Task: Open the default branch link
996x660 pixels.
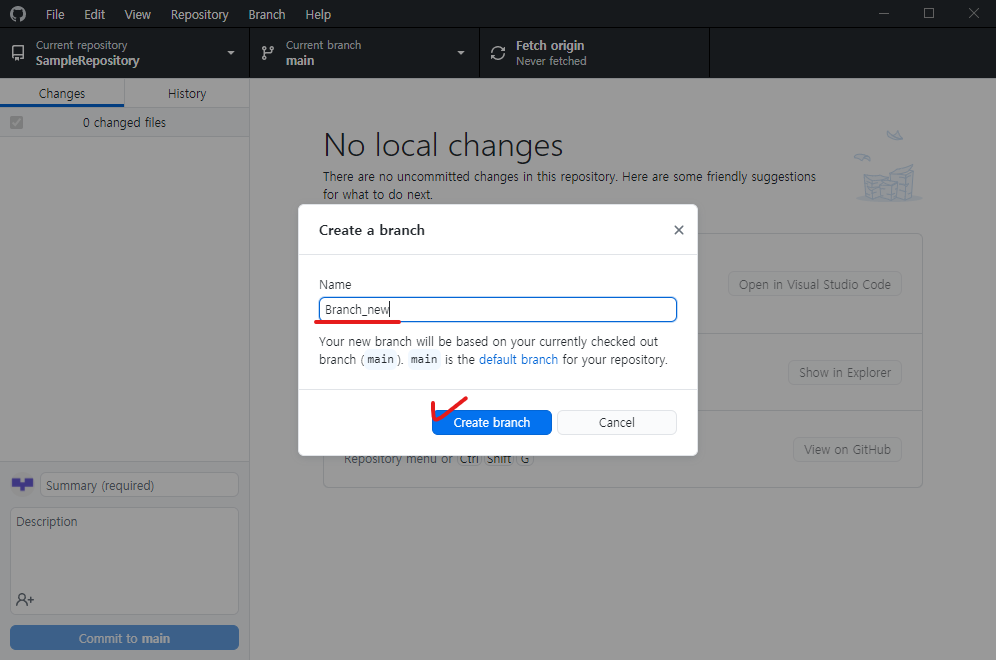Action: pyautogui.click(x=518, y=360)
